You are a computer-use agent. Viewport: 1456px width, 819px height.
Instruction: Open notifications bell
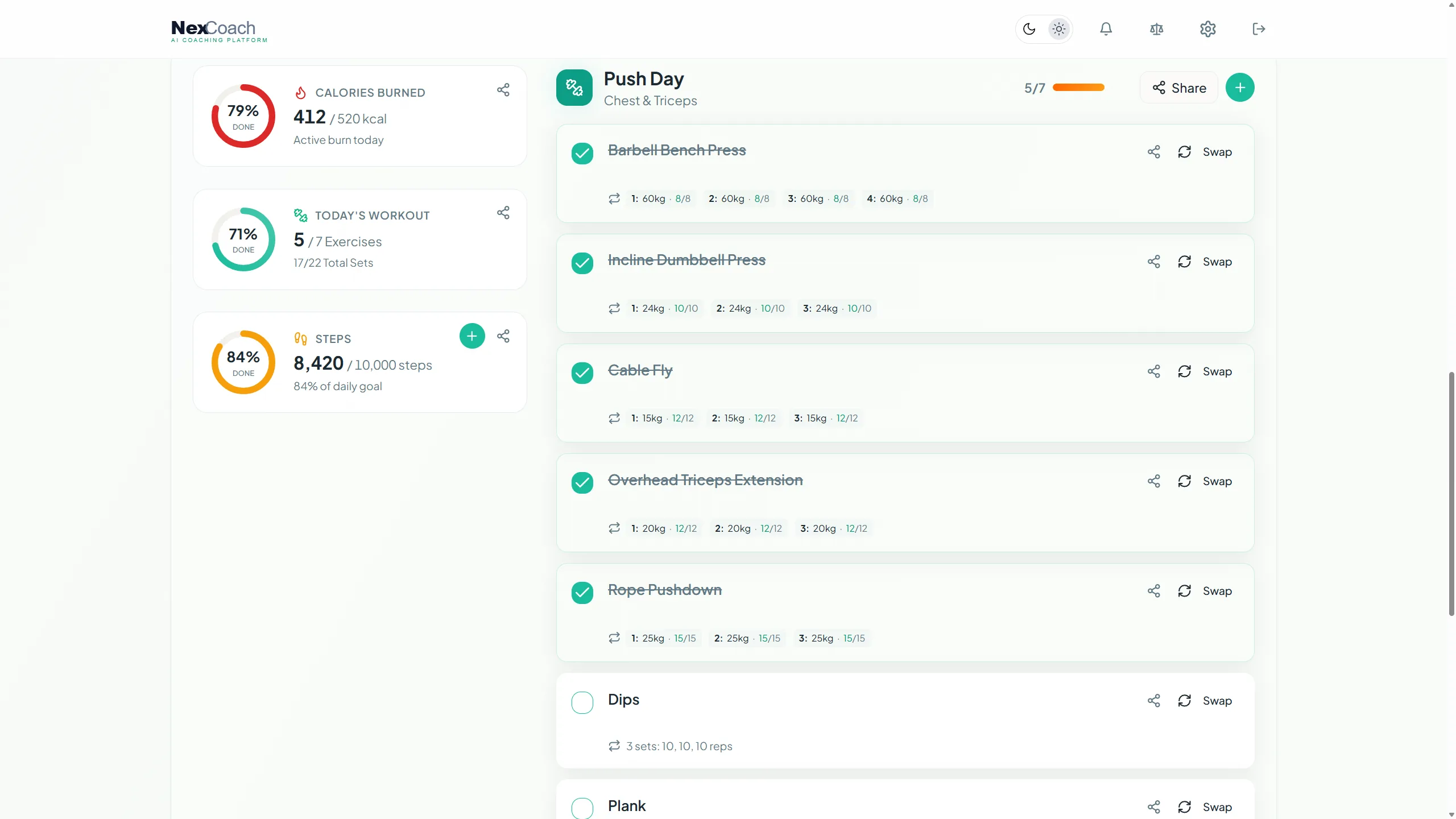(x=1106, y=29)
